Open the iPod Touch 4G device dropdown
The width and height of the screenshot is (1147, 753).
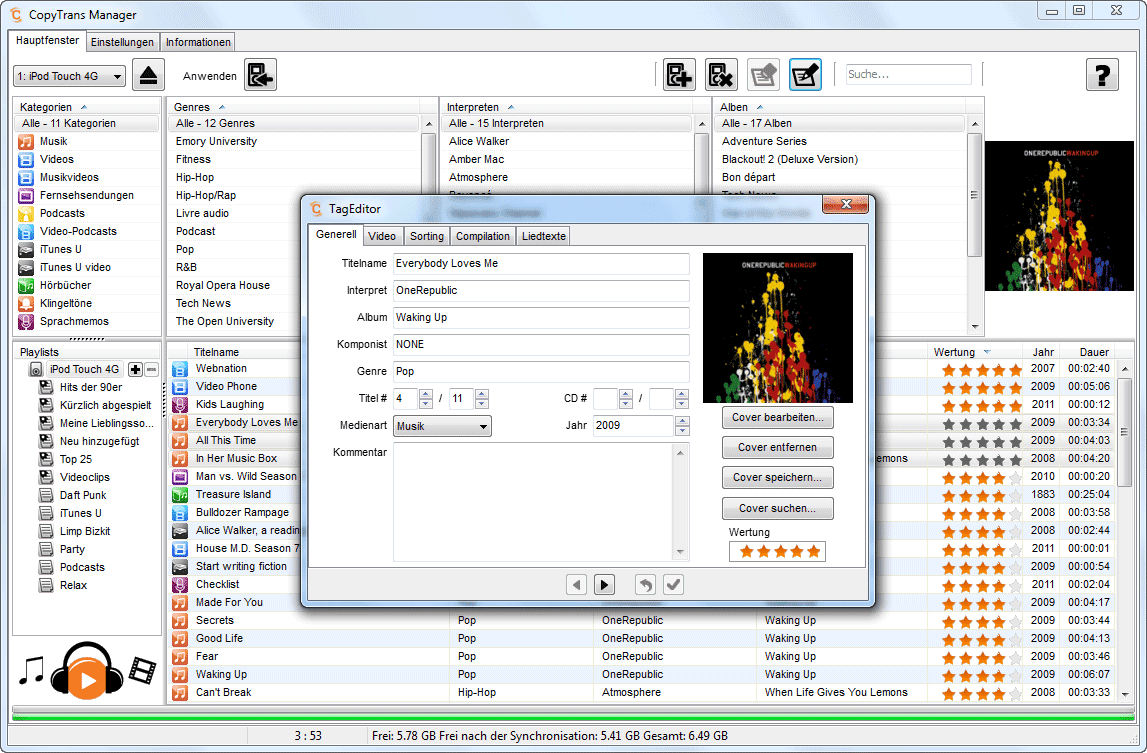click(69, 76)
